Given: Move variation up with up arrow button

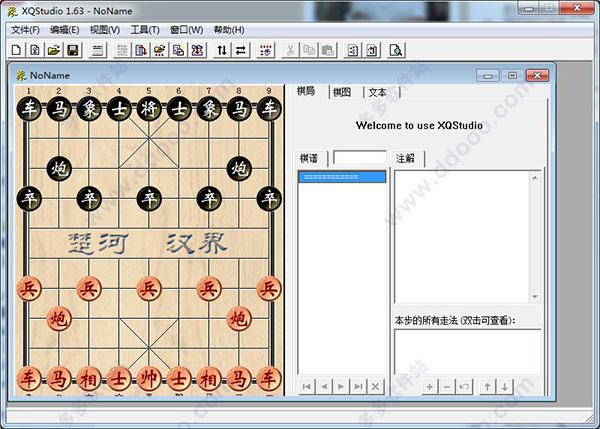Looking at the screenshot, I should click(488, 387).
